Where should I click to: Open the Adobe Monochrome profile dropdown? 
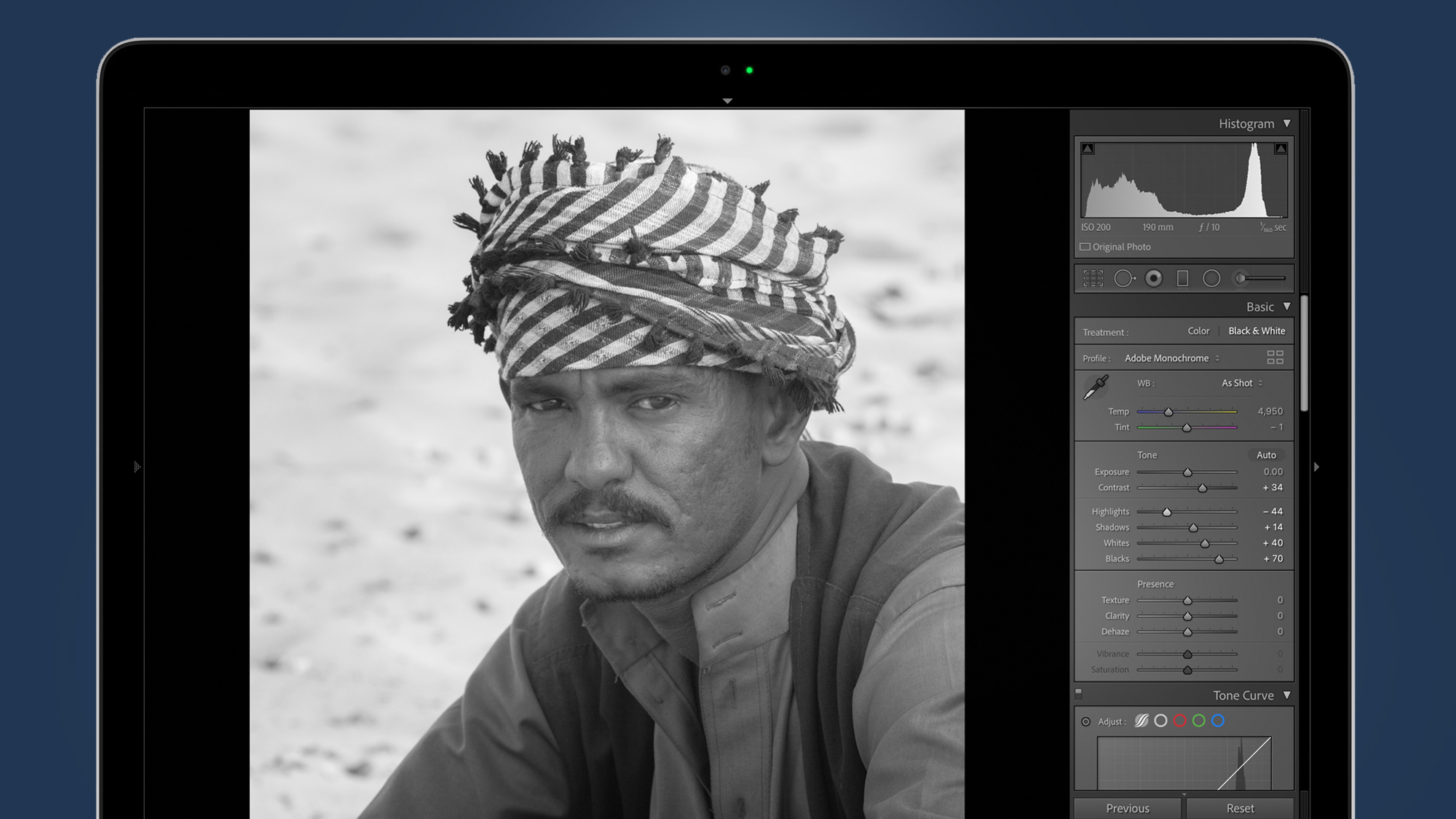[1172, 358]
